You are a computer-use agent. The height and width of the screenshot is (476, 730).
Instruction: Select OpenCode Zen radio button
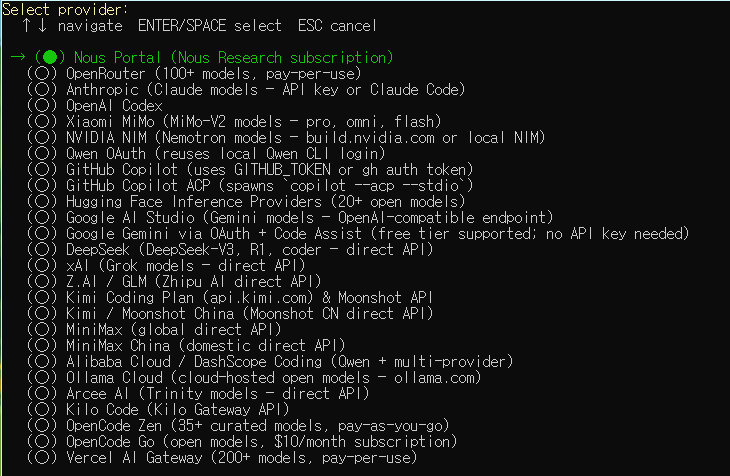(x=42, y=425)
